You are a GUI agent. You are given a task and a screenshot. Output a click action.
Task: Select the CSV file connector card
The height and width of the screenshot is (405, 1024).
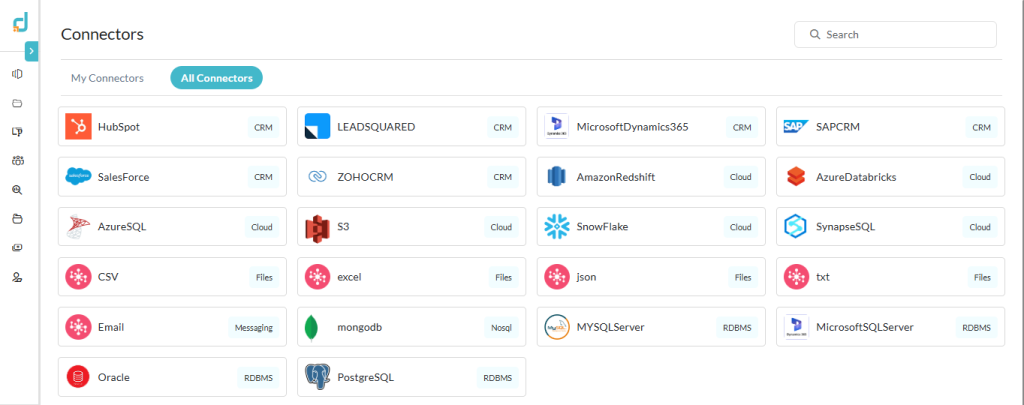point(172,277)
